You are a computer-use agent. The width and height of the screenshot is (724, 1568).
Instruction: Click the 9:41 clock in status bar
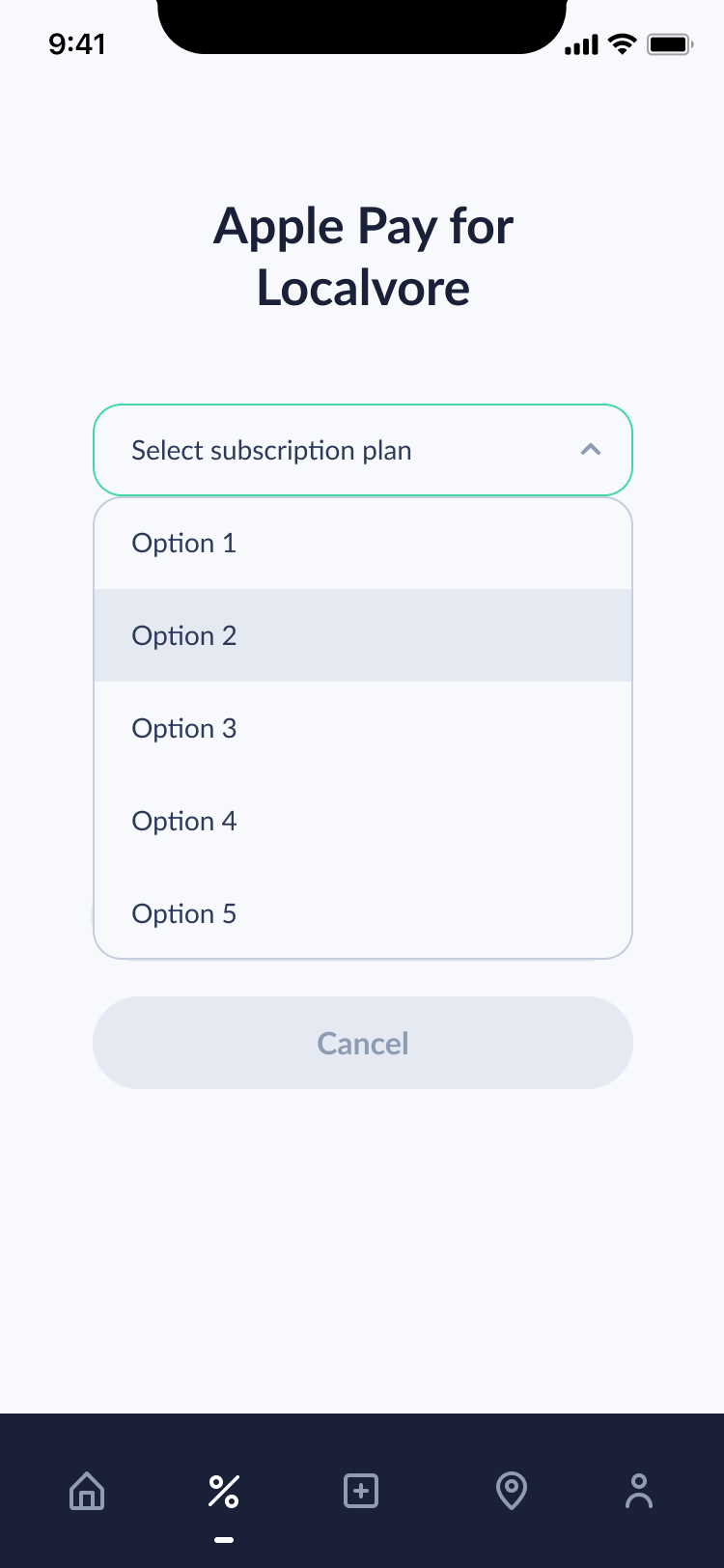click(77, 44)
